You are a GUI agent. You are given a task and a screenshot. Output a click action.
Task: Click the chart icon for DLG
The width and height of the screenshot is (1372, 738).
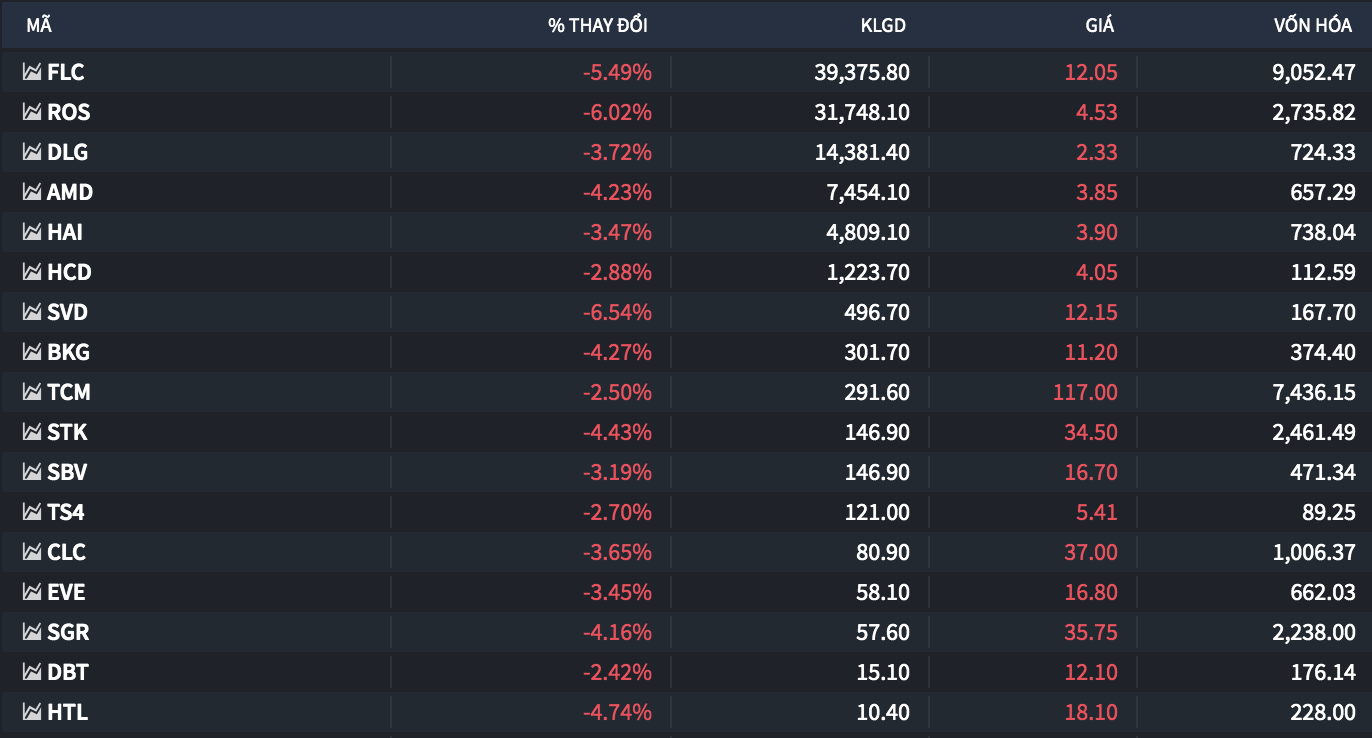[32, 152]
